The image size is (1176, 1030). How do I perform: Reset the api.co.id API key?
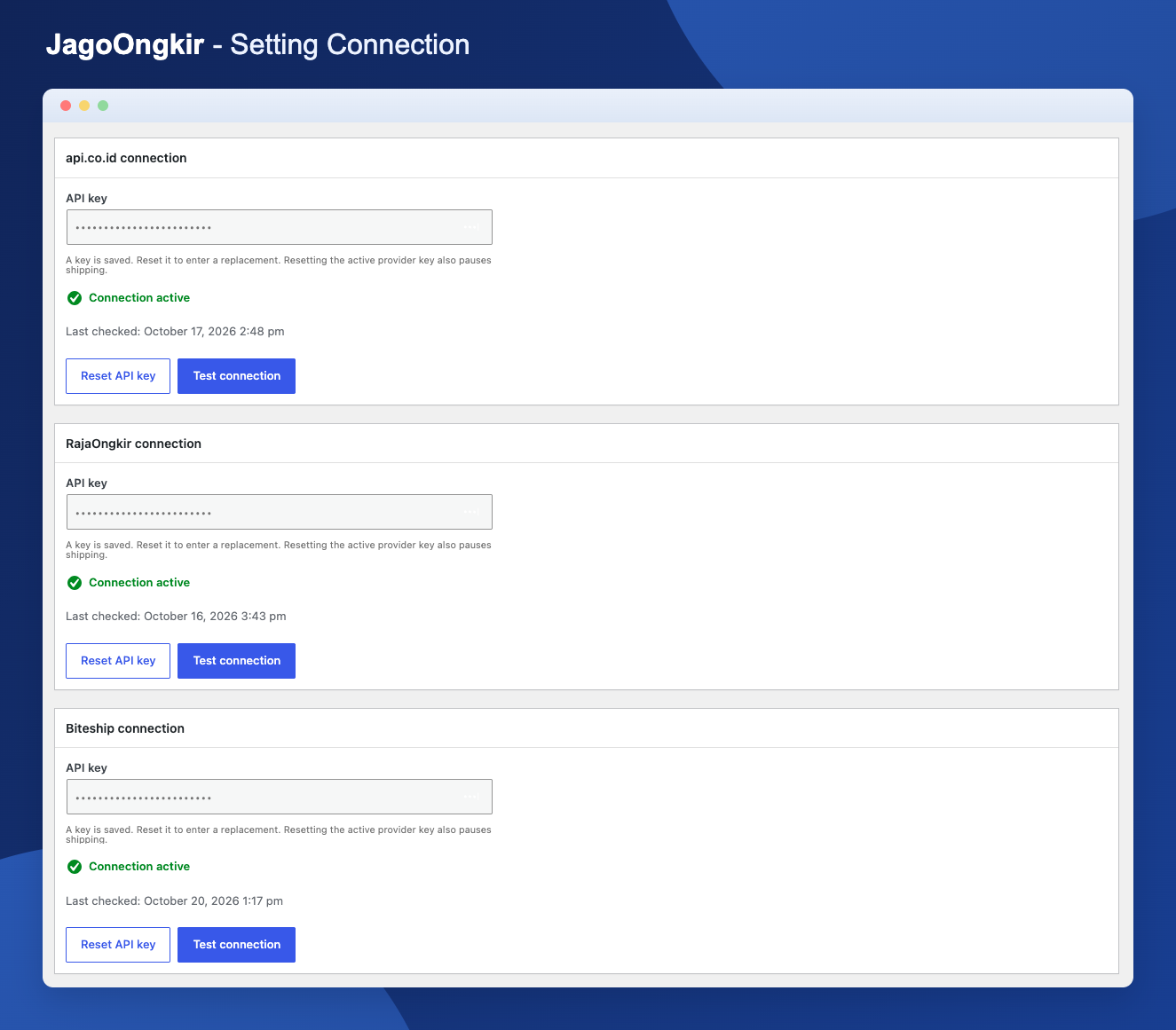(118, 376)
